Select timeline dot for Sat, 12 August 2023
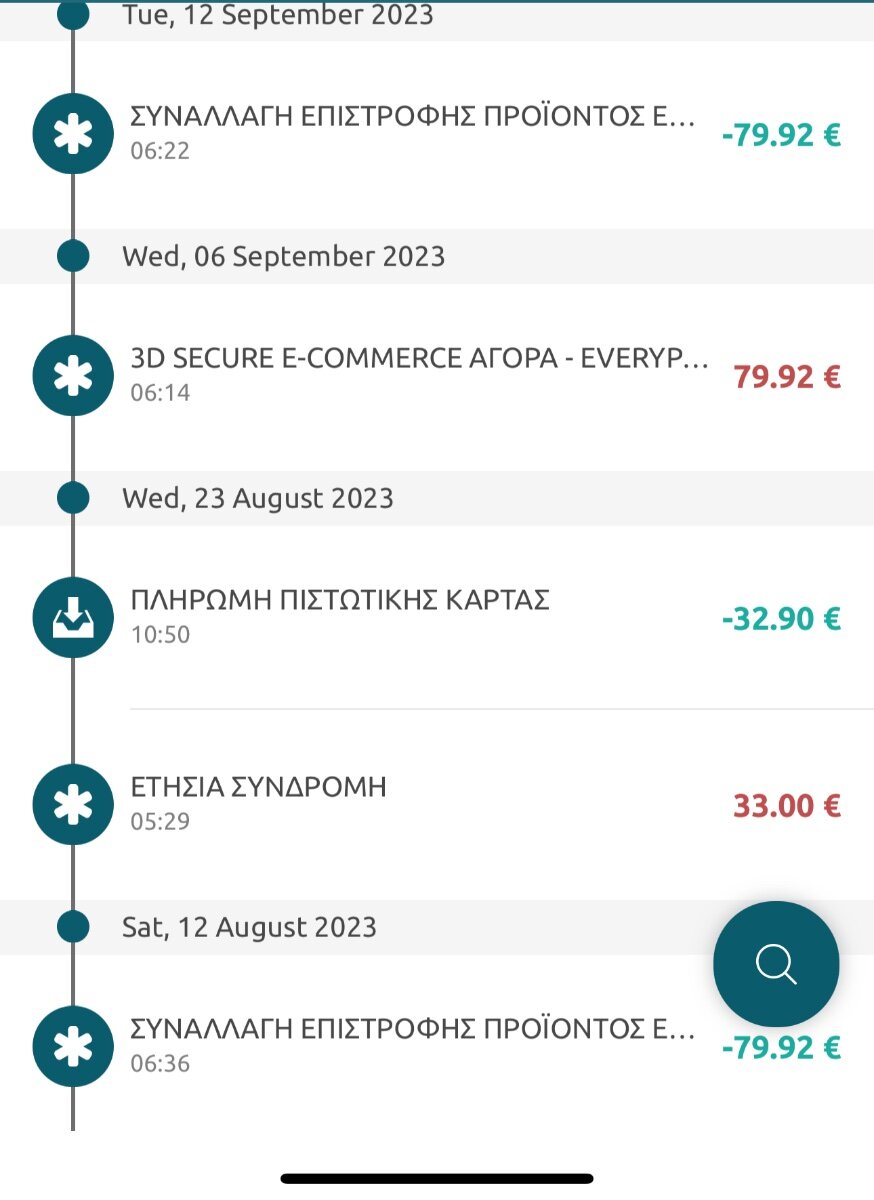Screen dimensions: 874x1200 point(73,926)
